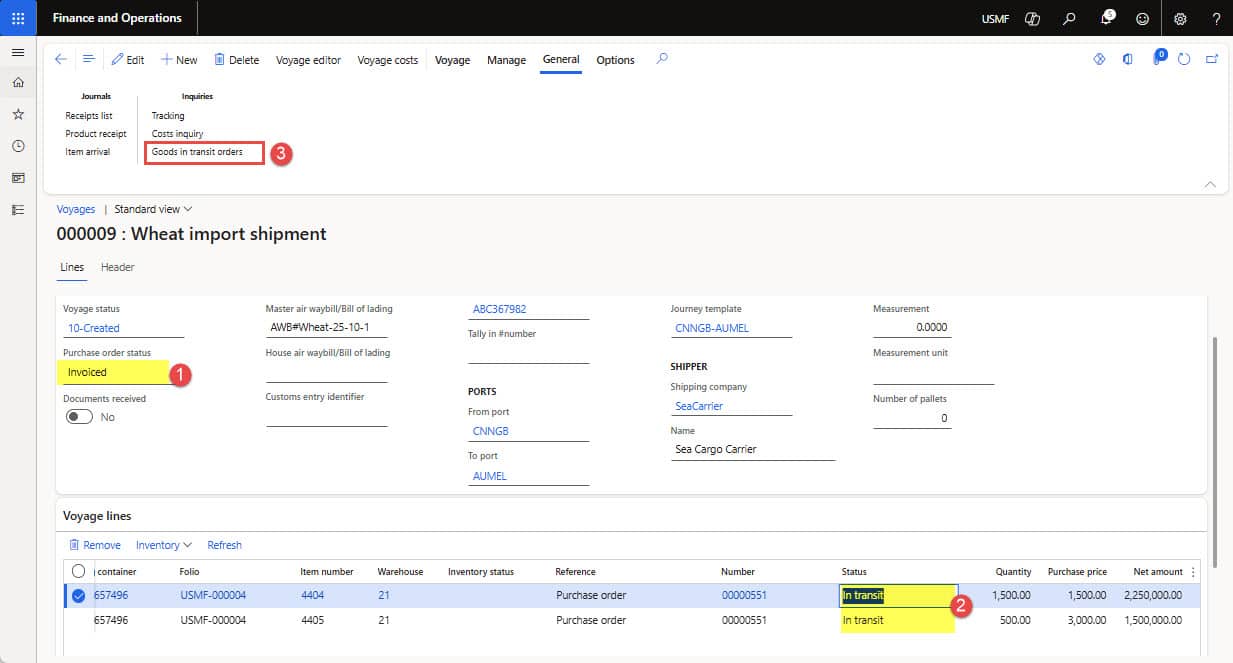Viewport: 1233px width, 663px height.
Task: Open the page in a new window
Action: [1212, 59]
